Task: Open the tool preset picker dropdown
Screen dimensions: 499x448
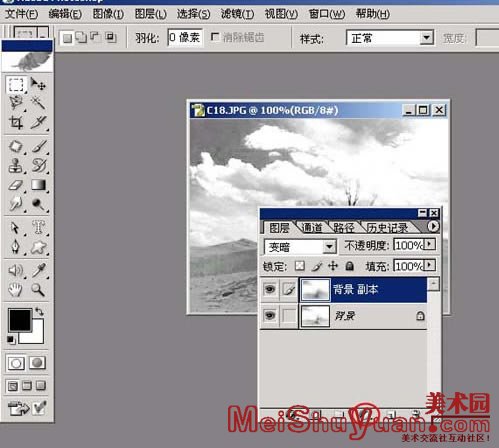Action: [43, 33]
